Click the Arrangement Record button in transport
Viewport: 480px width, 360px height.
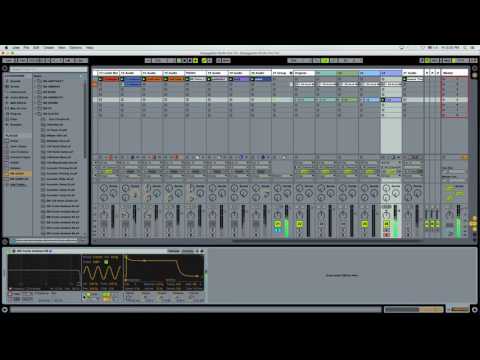(190, 60)
